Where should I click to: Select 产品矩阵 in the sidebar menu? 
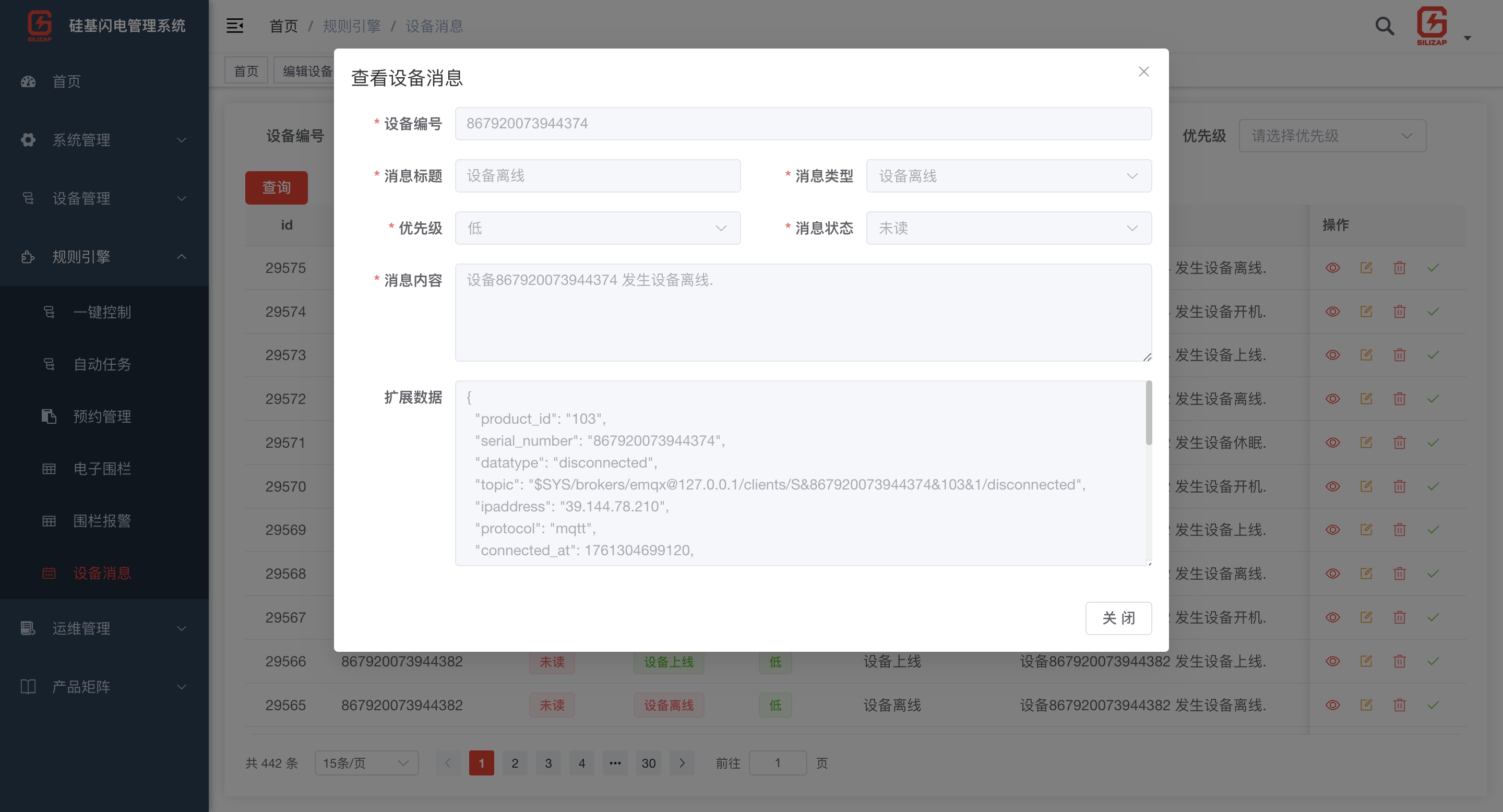81,687
